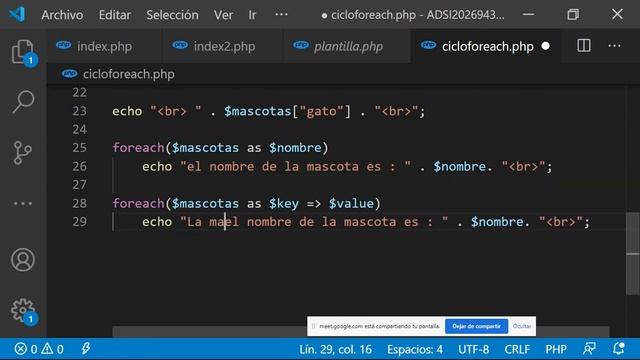
Task: Show errors count in the status bar
Action: [x=26, y=349]
